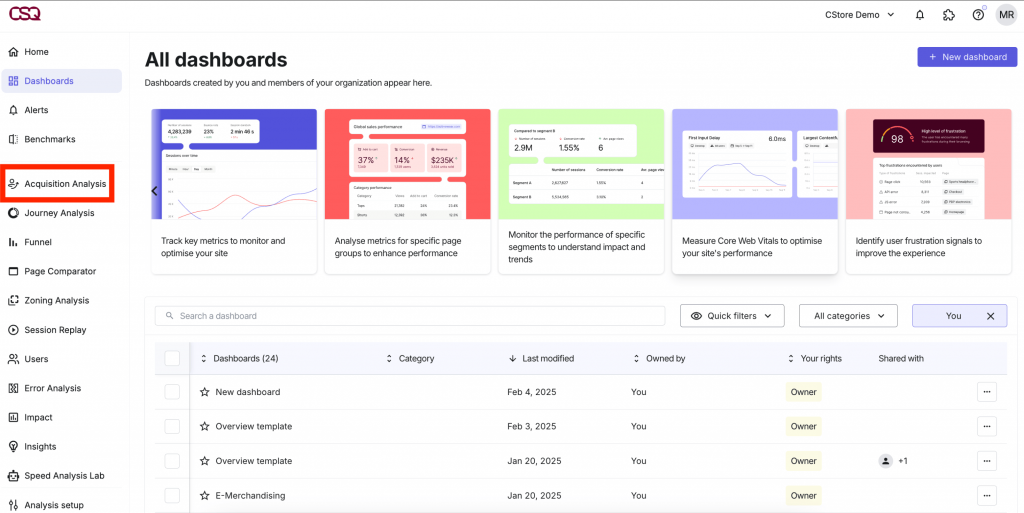
Task: Click the +1 shared with avatar
Action: point(893,461)
